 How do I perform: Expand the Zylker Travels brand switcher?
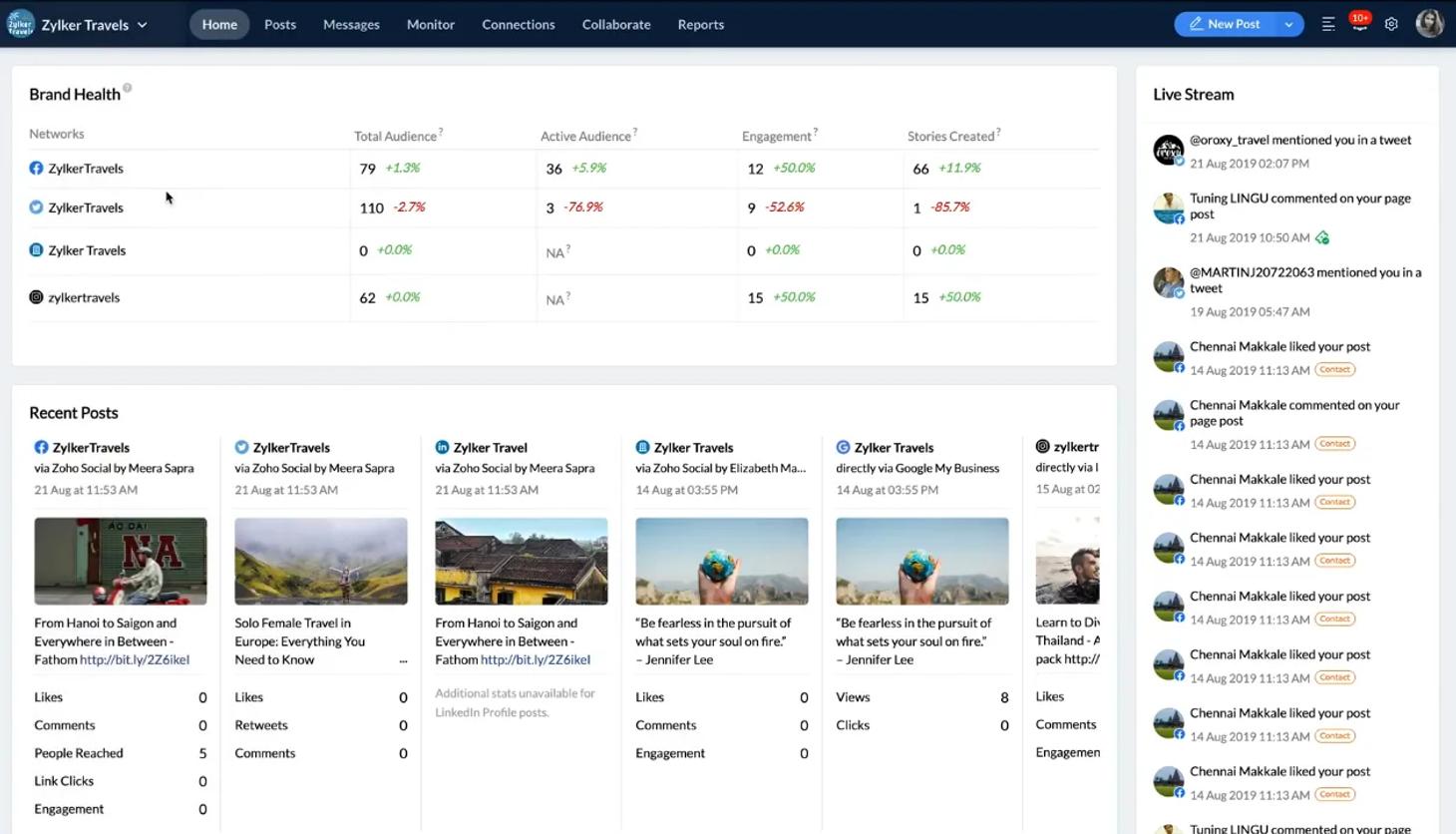(x=142, y=25)
